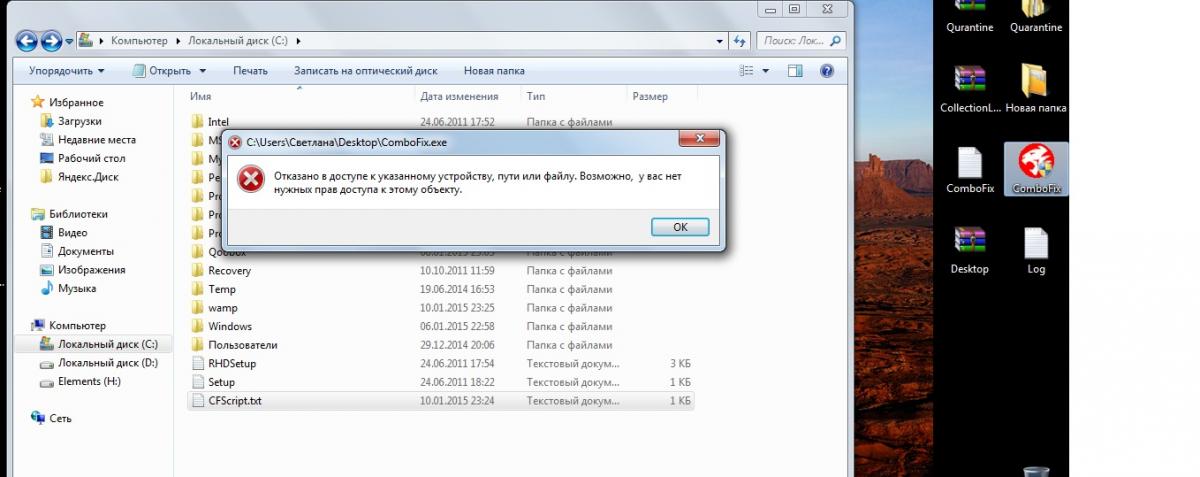Select the Новая папка desktop folder icon
Image resolution: width=1200 pixels, height=477 pixels.
pyautogui.click(x=1035, y=90)
